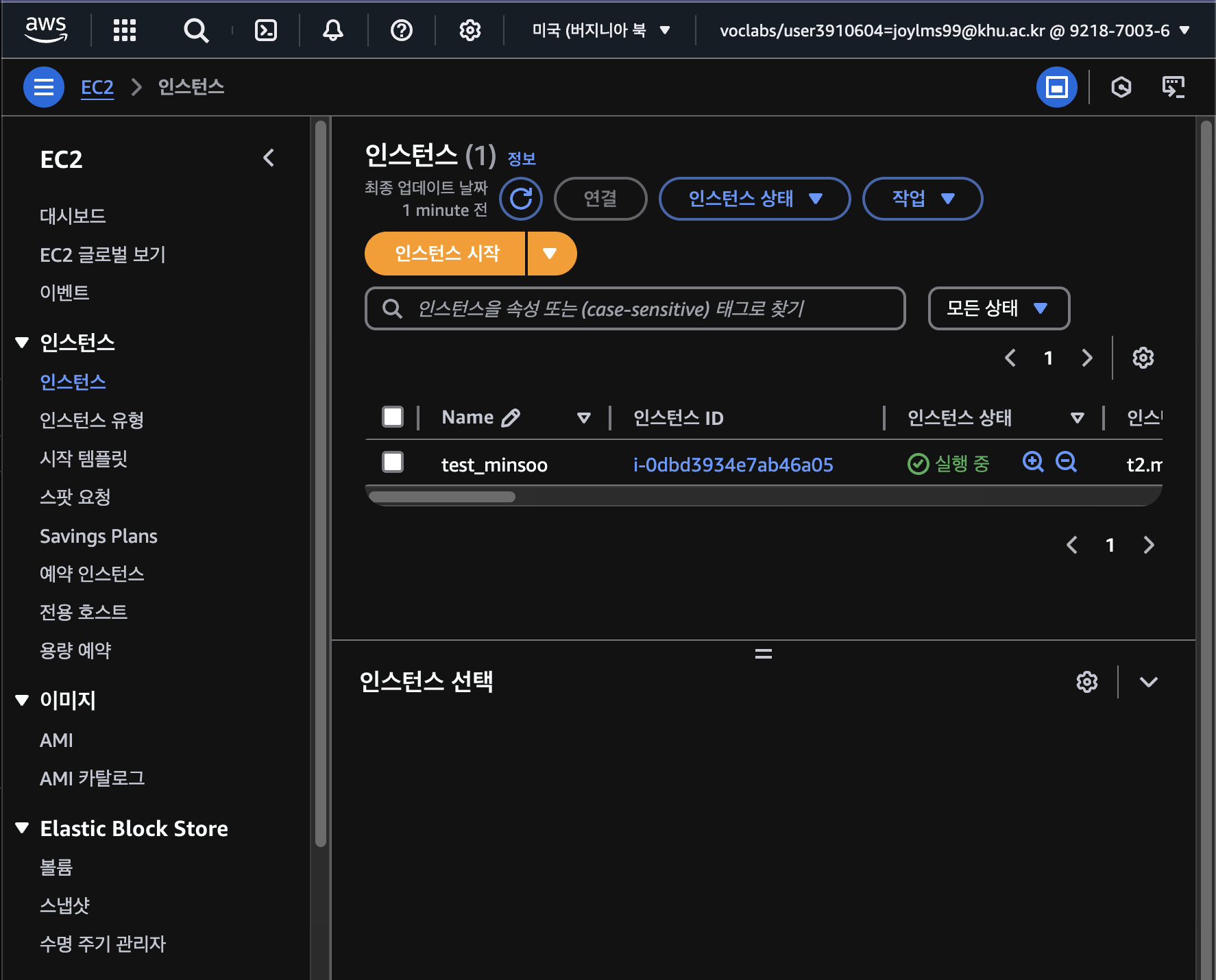Open the arrow beside 인스턴스 시작
The image size is (1216, 980).
tap(551, 254)
